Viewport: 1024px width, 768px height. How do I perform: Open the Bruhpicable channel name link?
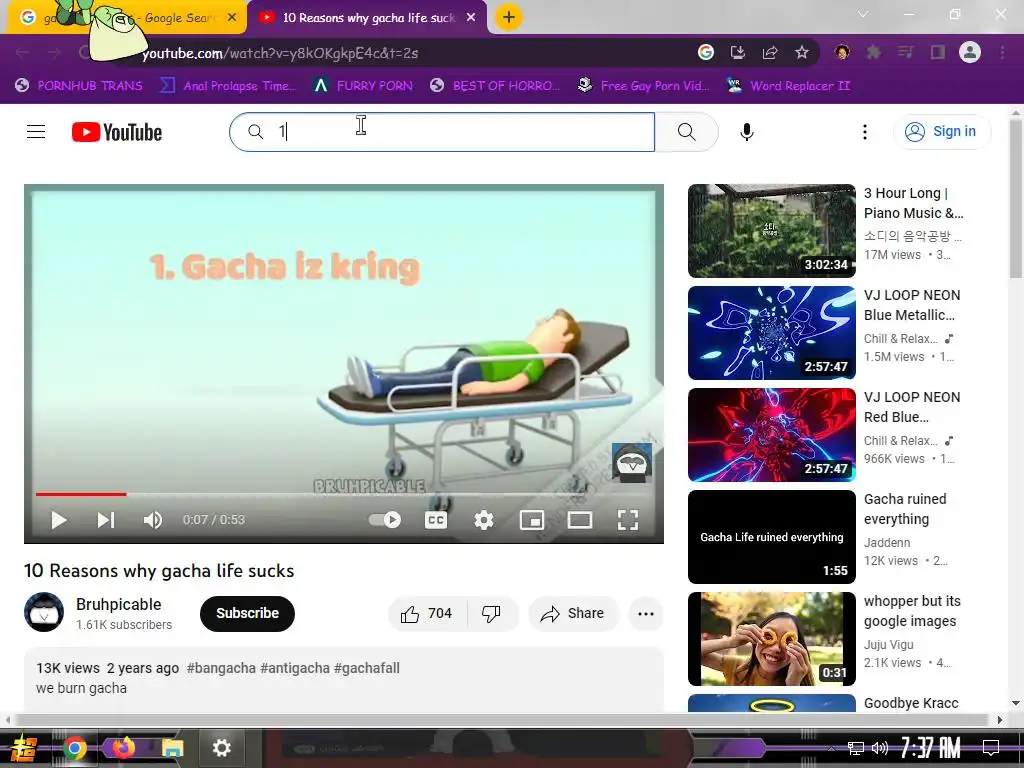pyautogui.click(x=119, y=604)
